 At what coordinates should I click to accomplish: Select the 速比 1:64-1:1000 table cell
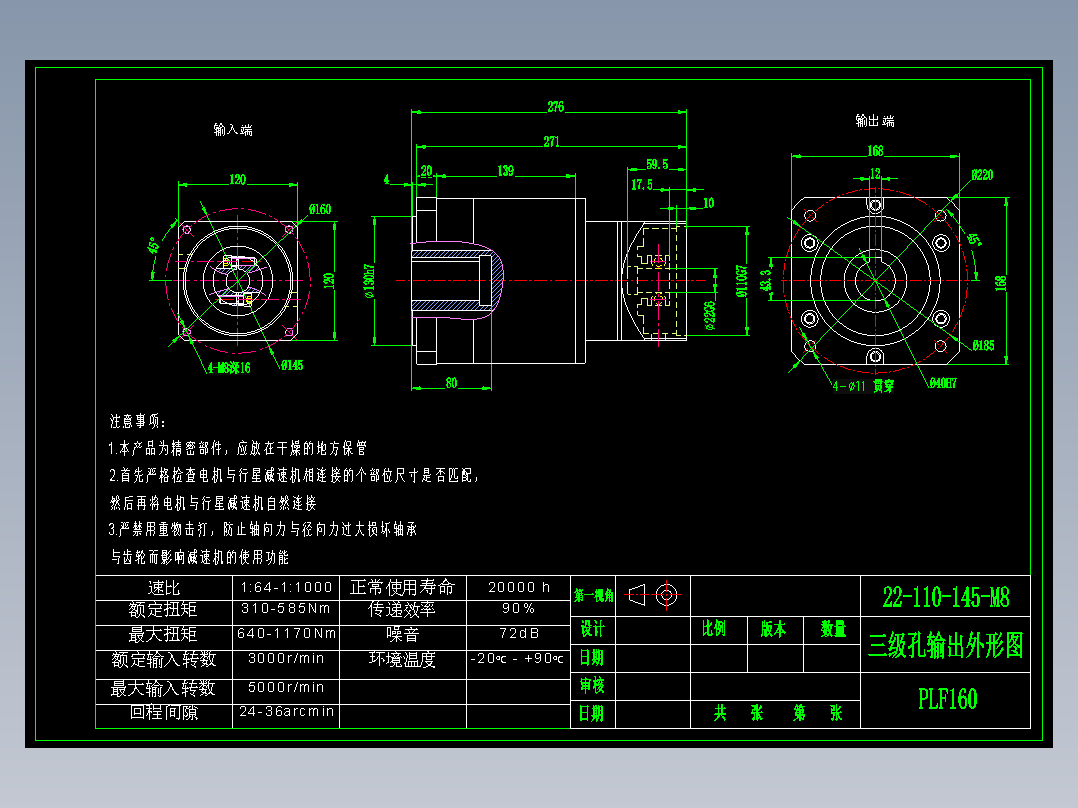coord(289,585)
